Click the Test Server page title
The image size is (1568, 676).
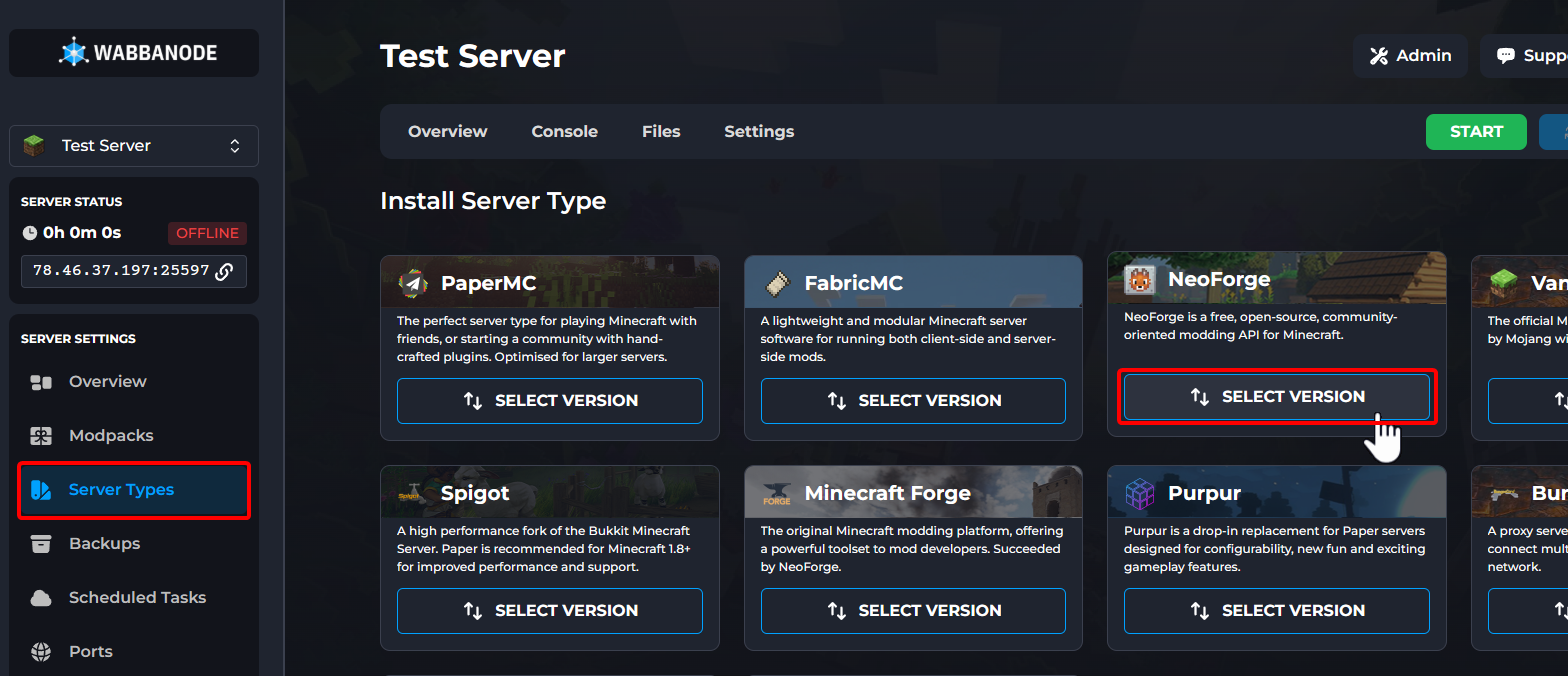click(473, 56)
